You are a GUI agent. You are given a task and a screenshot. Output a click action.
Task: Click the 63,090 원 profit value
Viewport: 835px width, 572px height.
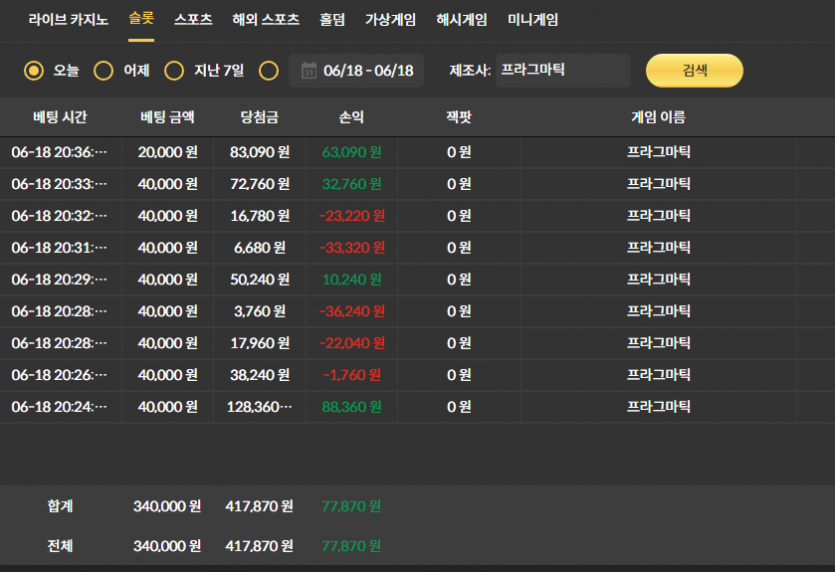351,152
